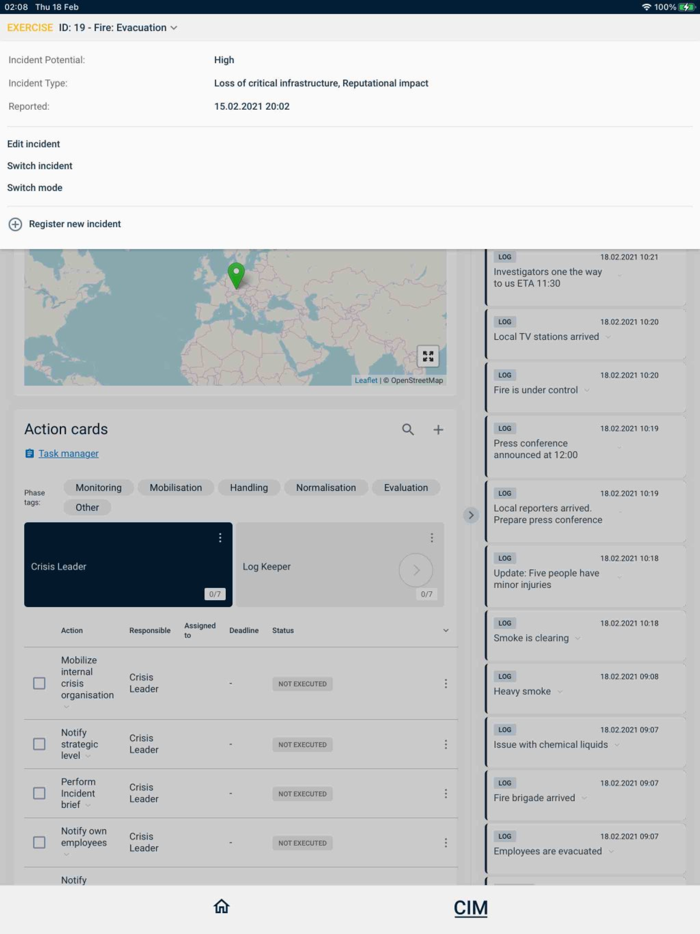Tick Notify own employees checkbox

(39, 842)
